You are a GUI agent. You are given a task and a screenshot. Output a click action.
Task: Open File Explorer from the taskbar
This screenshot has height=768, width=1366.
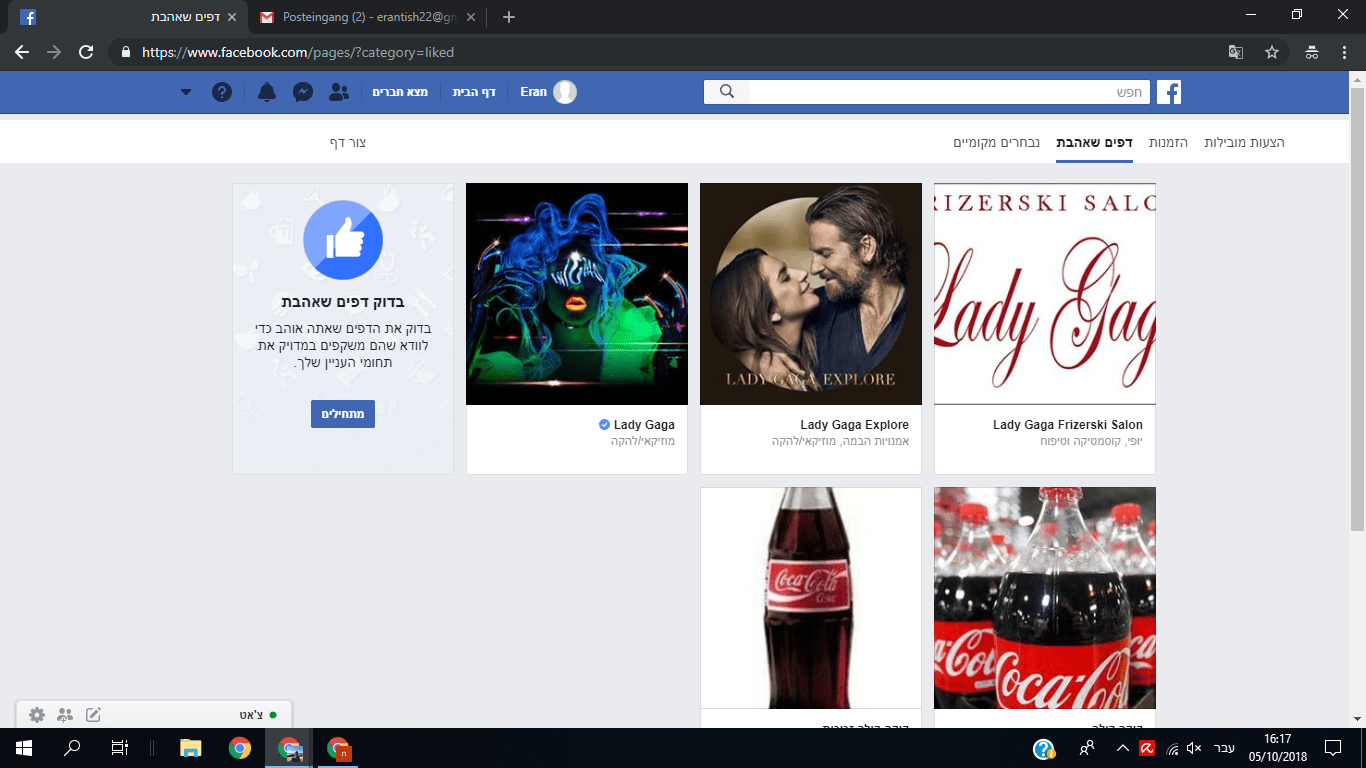190,747
